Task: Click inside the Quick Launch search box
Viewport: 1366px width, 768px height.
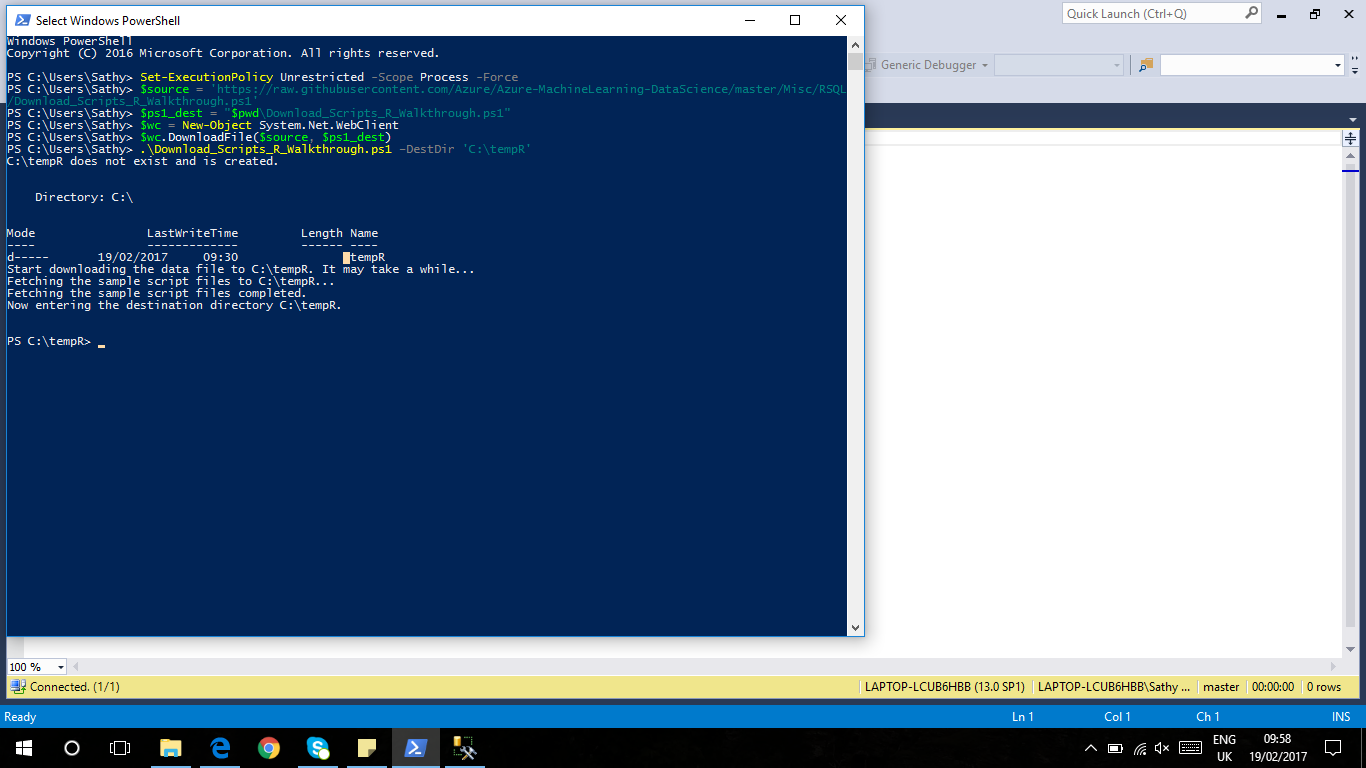Action: pos(1155,13)
